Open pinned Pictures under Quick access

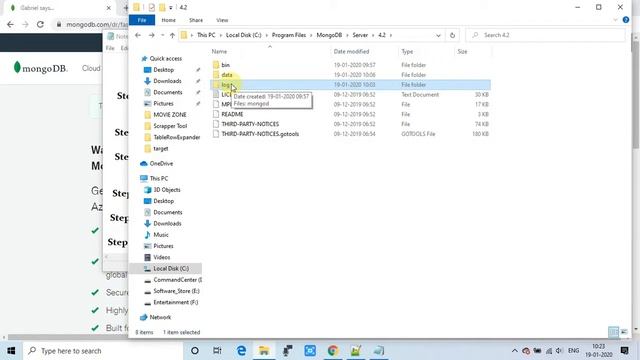[x=163, y=104]
